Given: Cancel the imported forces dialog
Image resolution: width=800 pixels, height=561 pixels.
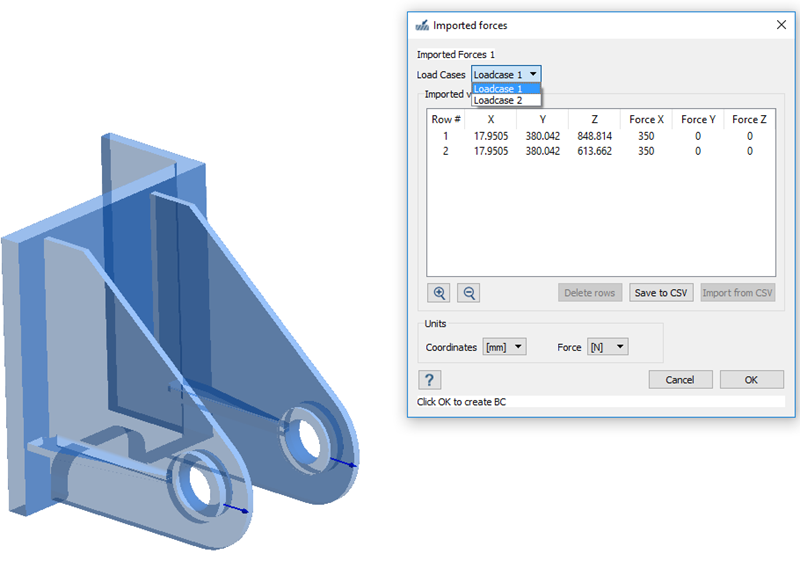Looking at the screenshot, I should point(680,380).
